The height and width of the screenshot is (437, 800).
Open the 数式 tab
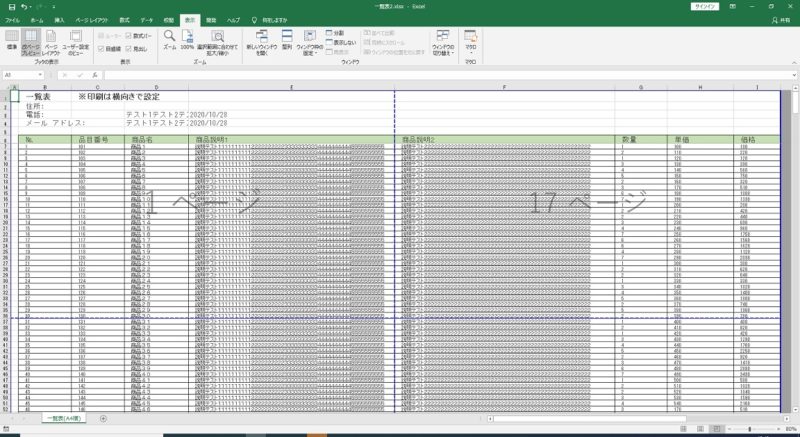124,20
